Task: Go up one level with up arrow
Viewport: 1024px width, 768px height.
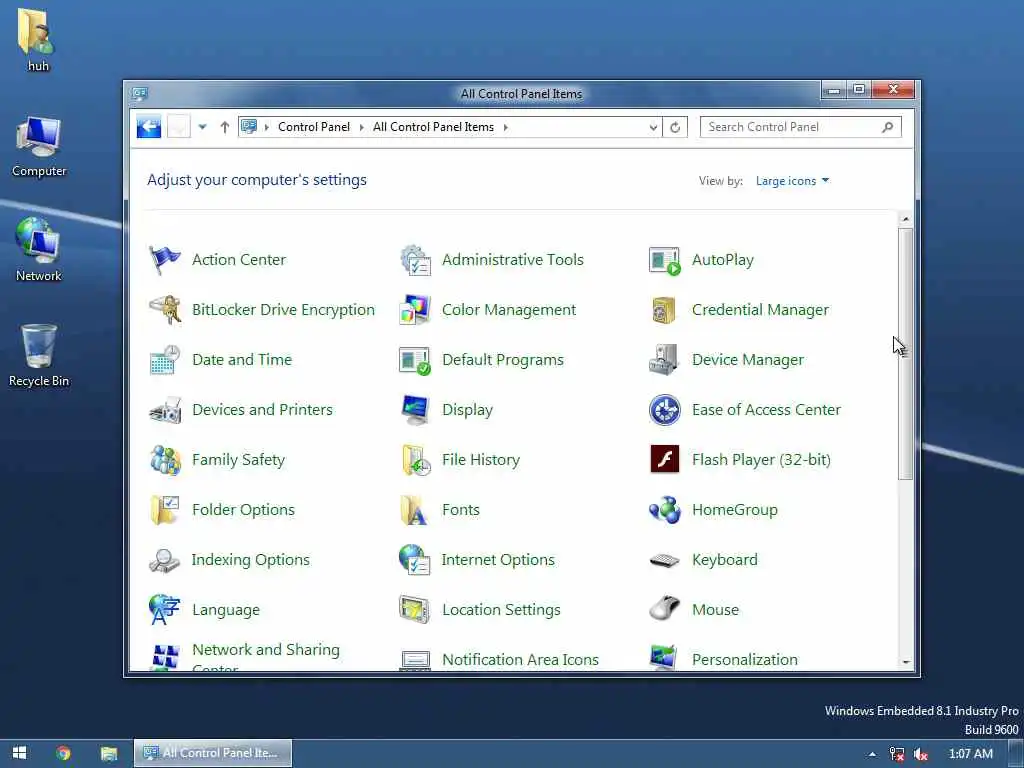Action: click(225, 127)
